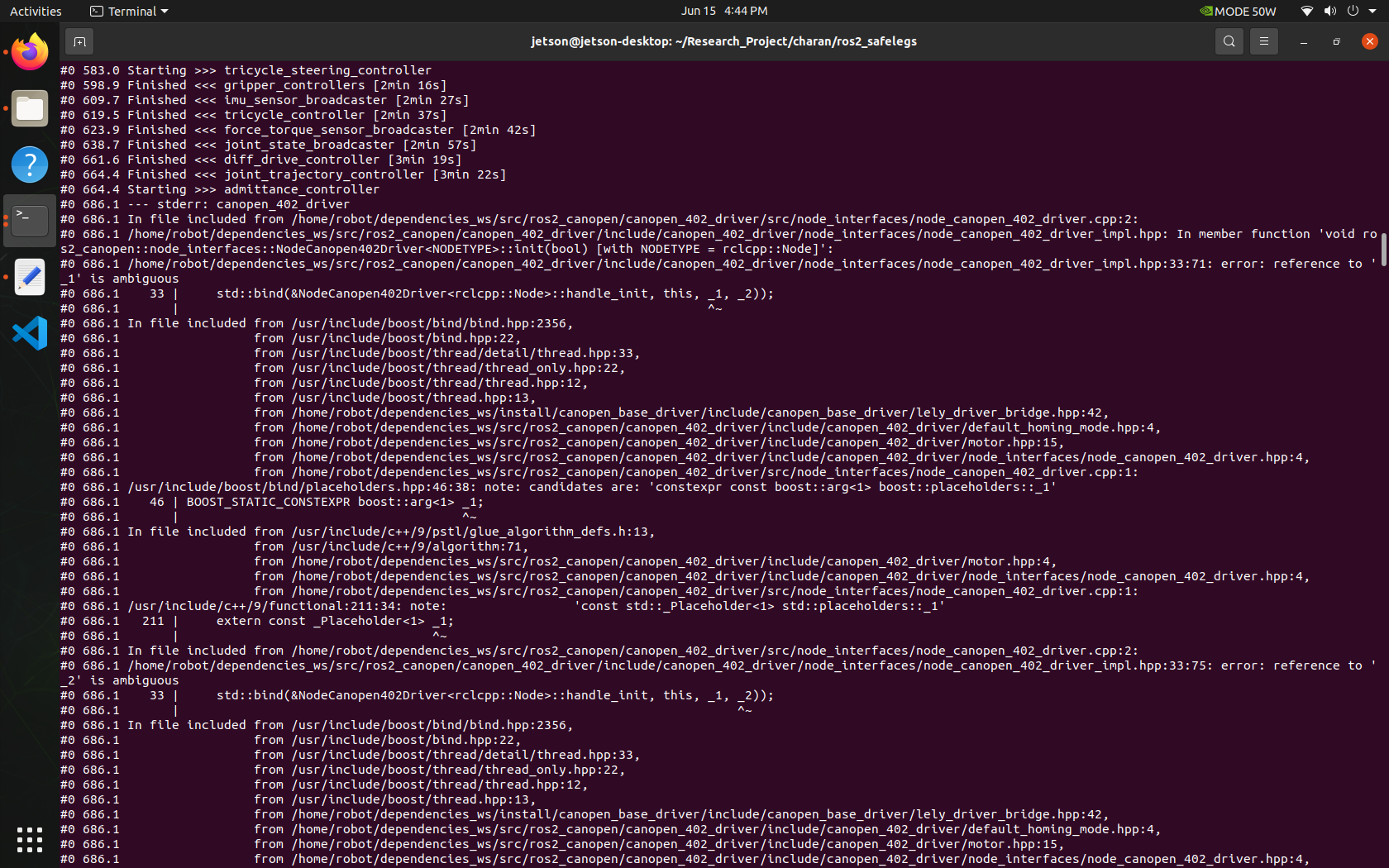
Task: Click the volume icon in the top bar
Action: (1329, 11)
